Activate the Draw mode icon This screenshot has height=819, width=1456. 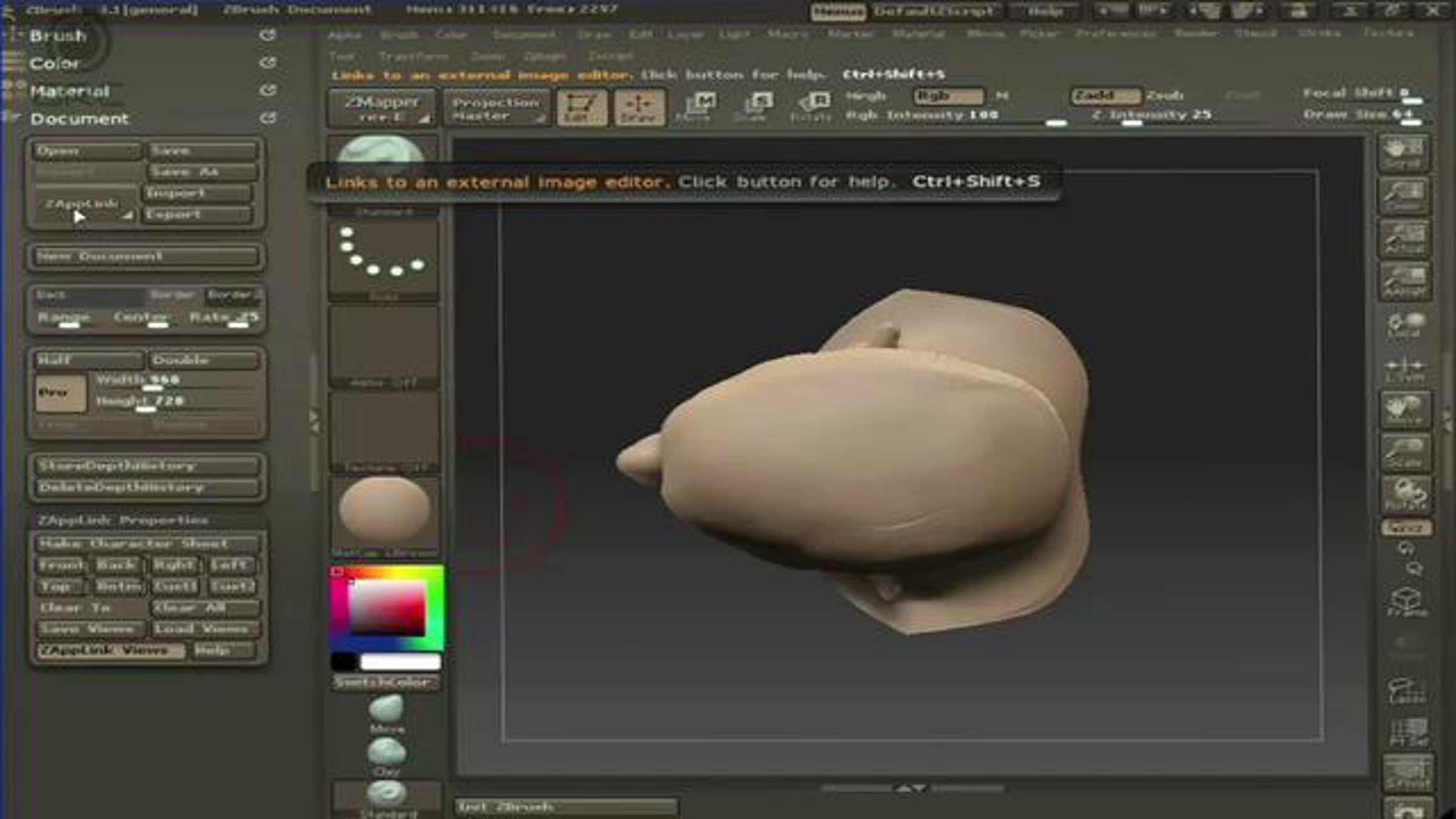(x=639, y=108)
